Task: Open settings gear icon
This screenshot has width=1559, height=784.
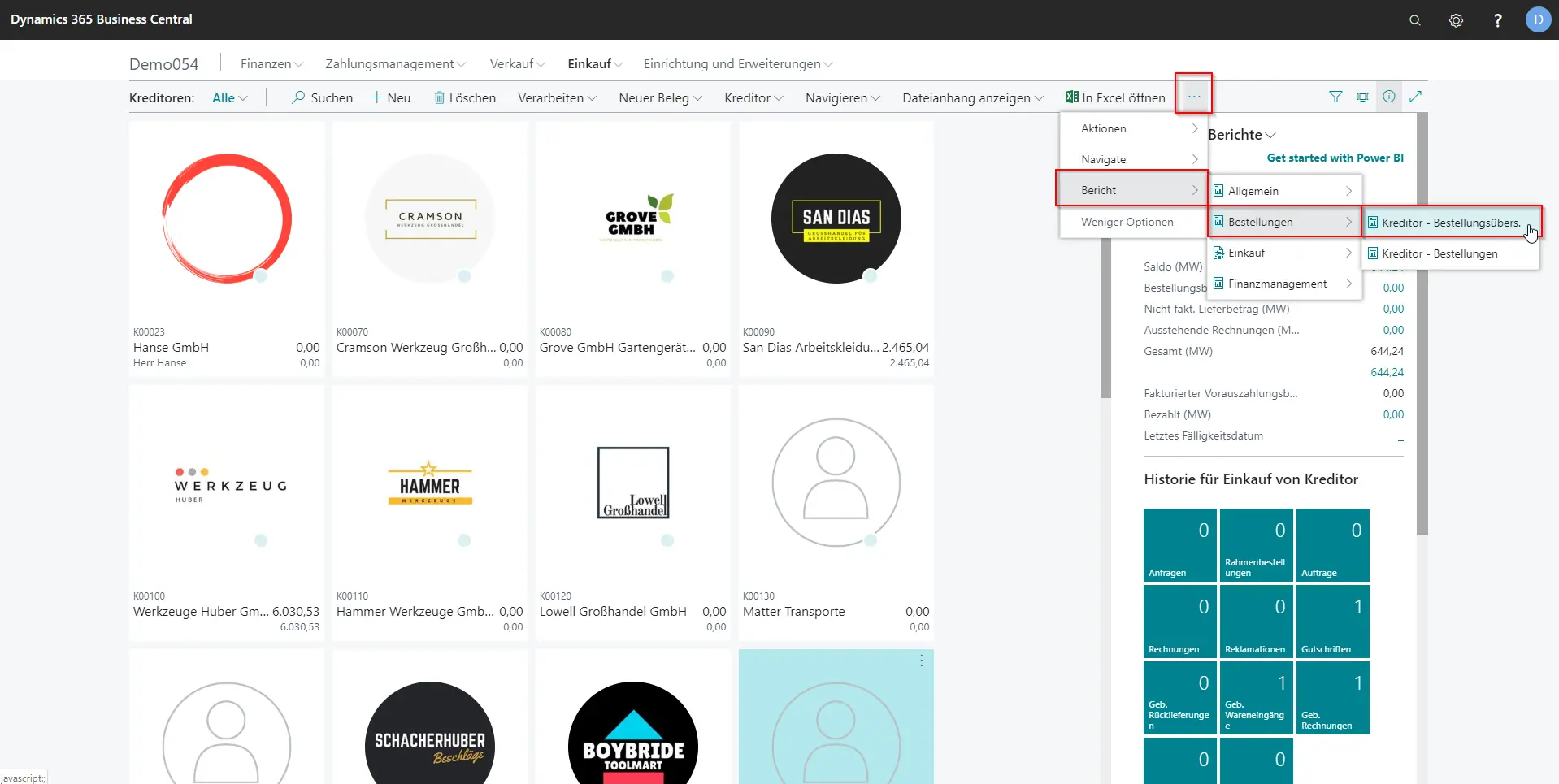Action: point(1457,20)
